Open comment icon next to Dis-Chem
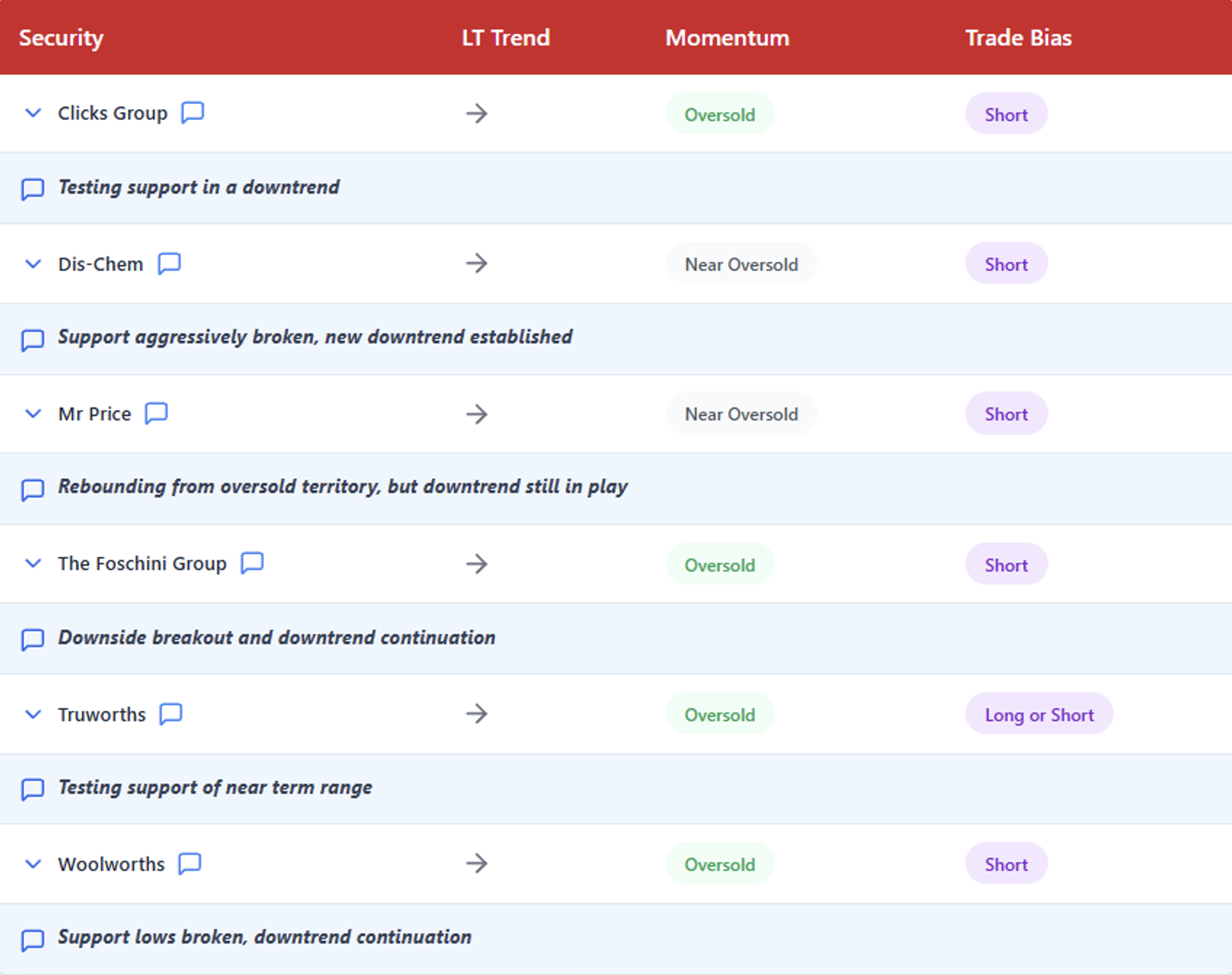 (x=169, y=264)
